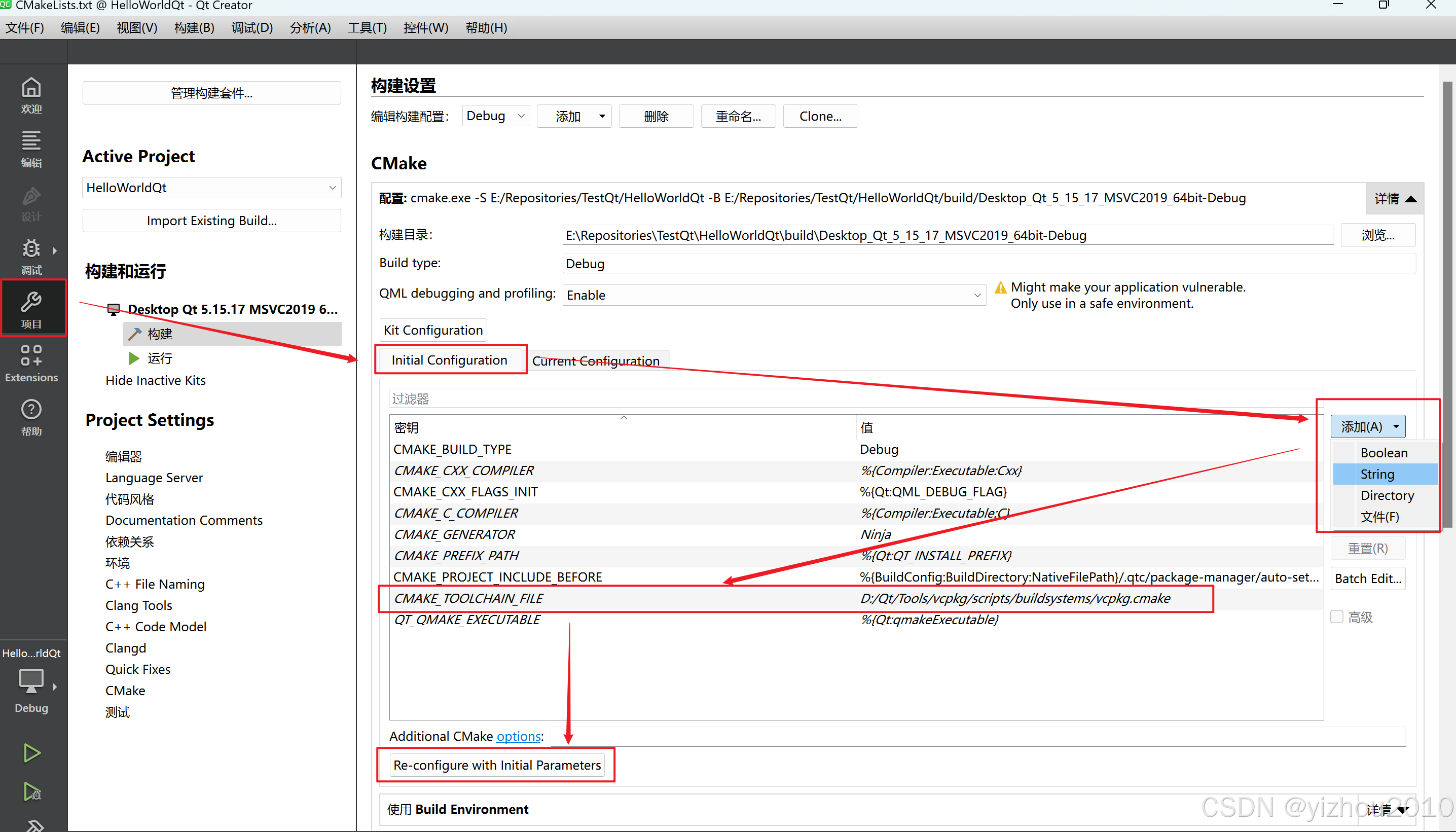Viewport: 1456px width, 832px height.
Task: Click 管理构建套件 manage kits button
Action: pos(211,93)
